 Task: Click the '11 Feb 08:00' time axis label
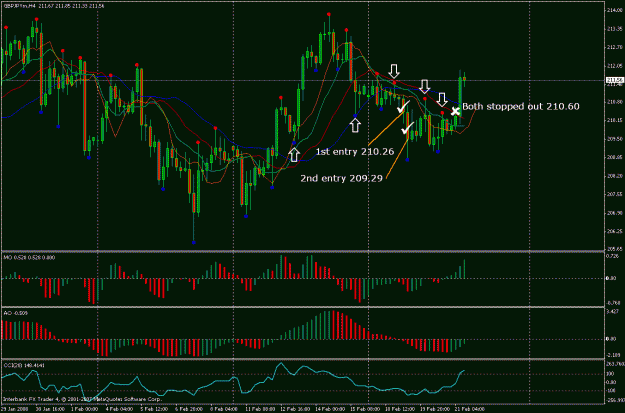(x=260, y=409)
